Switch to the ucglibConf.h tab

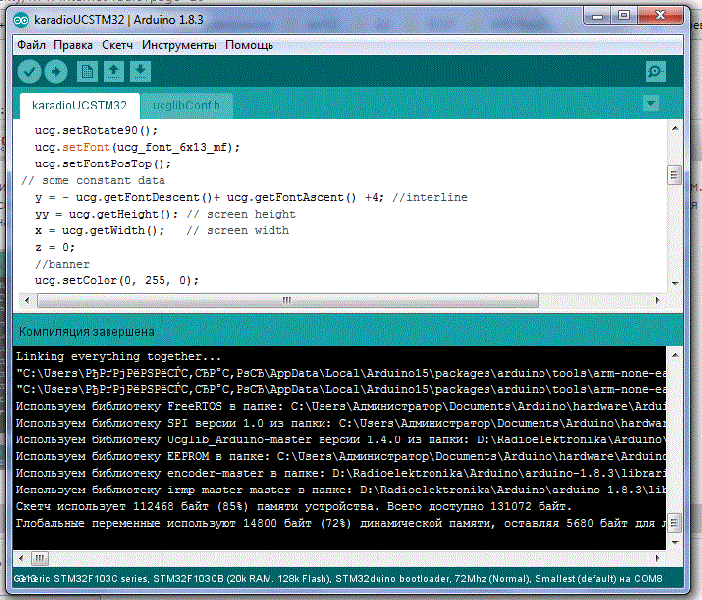click(186, 106)
